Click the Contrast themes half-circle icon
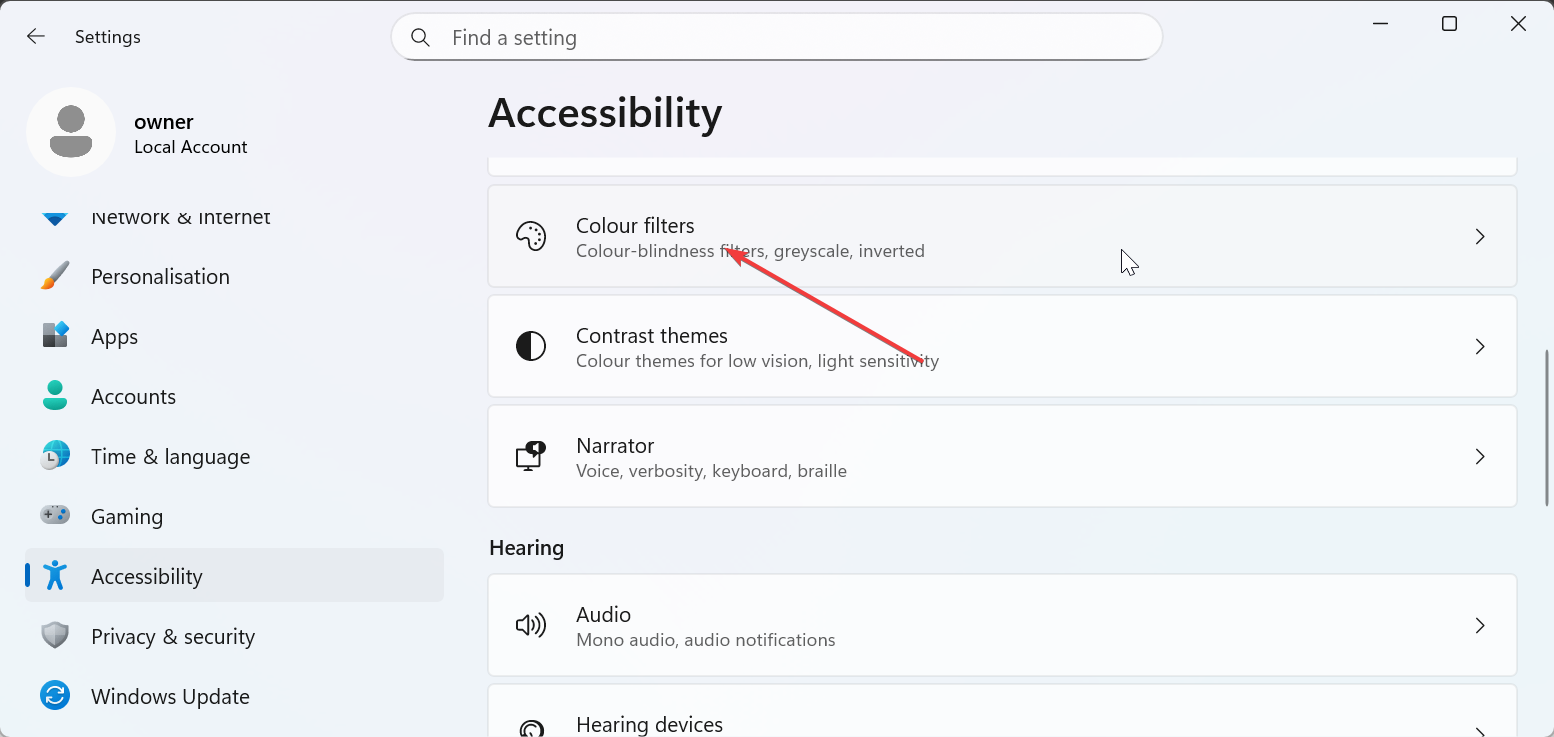Viewport: 1554px width, 737px height. [x=531, y=346]
